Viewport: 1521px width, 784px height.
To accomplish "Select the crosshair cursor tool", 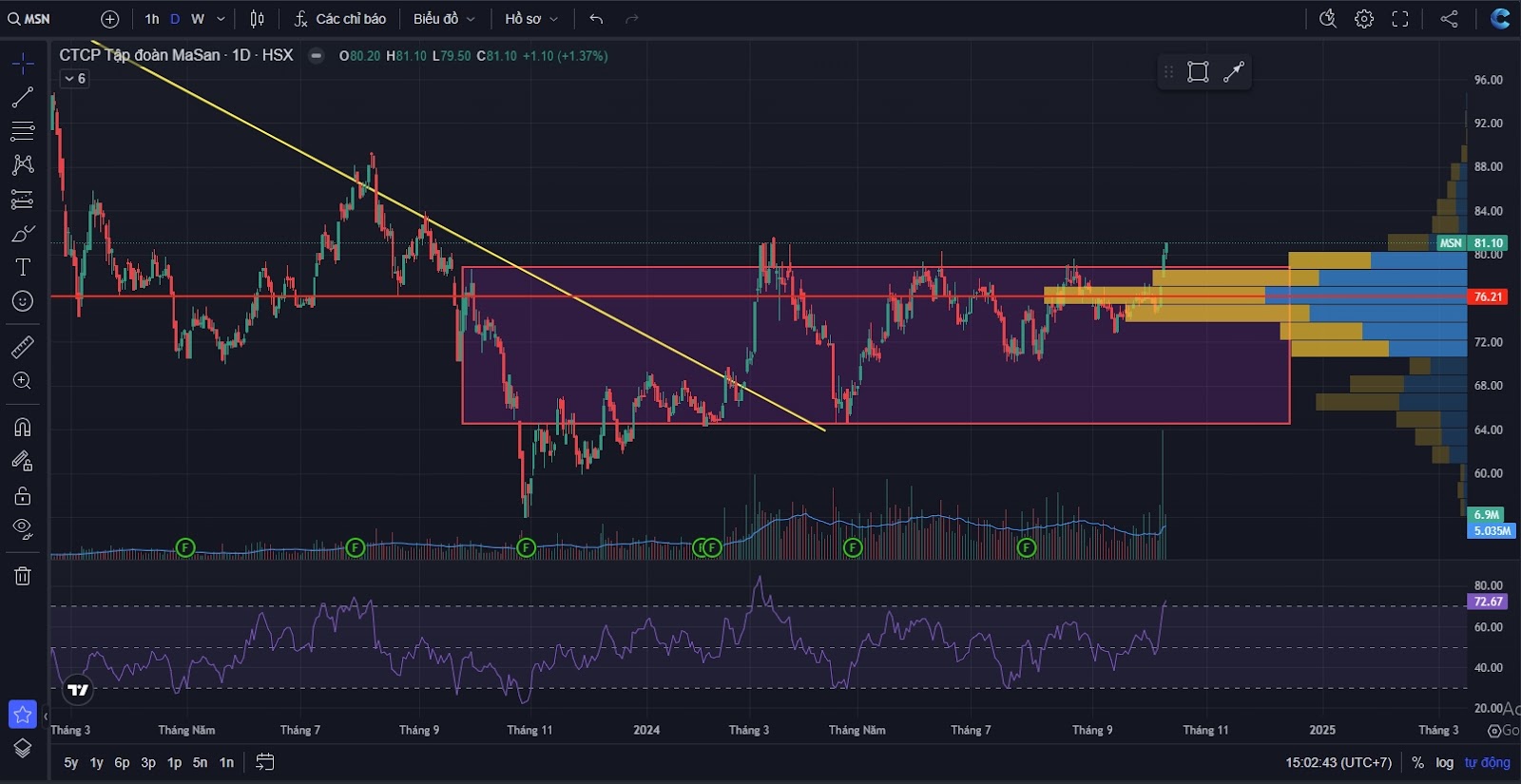I will [x=23, y=64].
